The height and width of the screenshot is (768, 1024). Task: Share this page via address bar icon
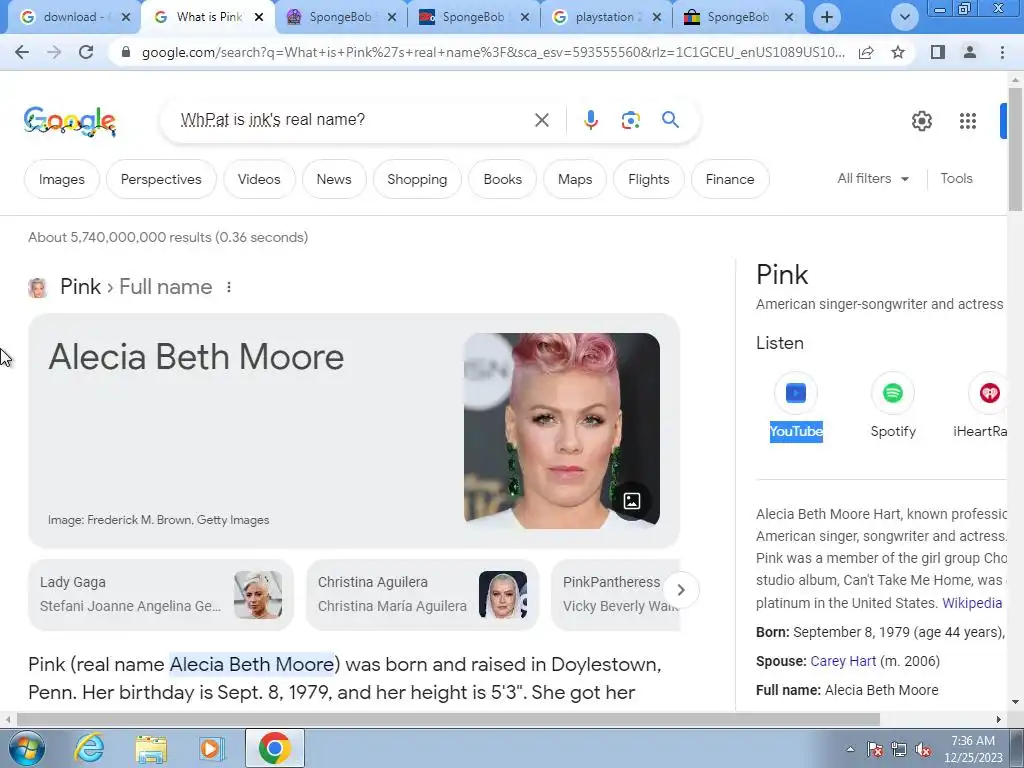click(x=866, y=52)
